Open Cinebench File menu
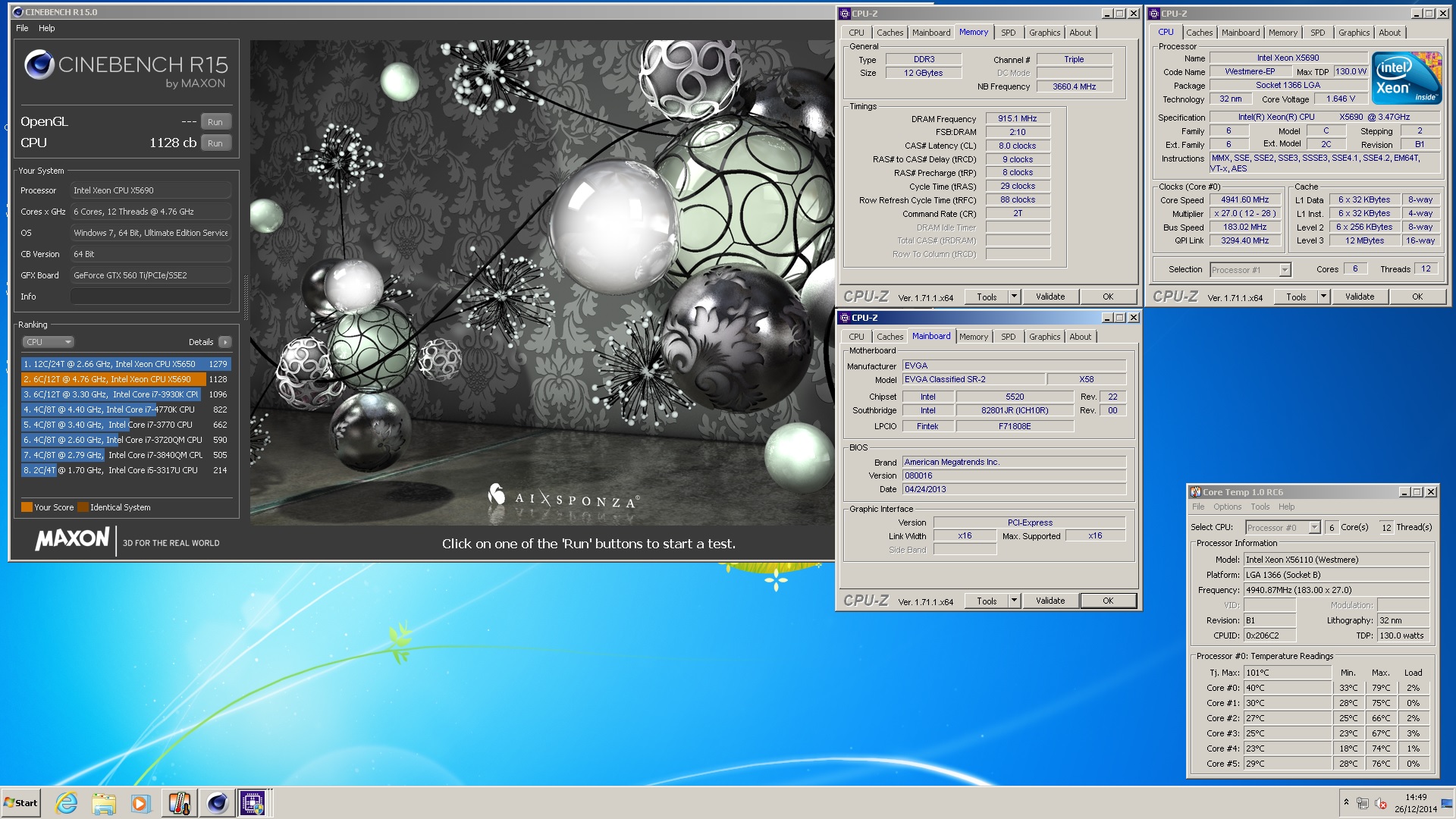 click(22, 28)
